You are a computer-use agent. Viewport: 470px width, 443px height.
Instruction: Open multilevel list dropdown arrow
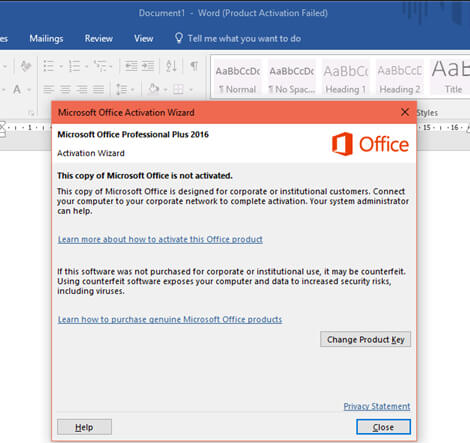click(111, 66)
